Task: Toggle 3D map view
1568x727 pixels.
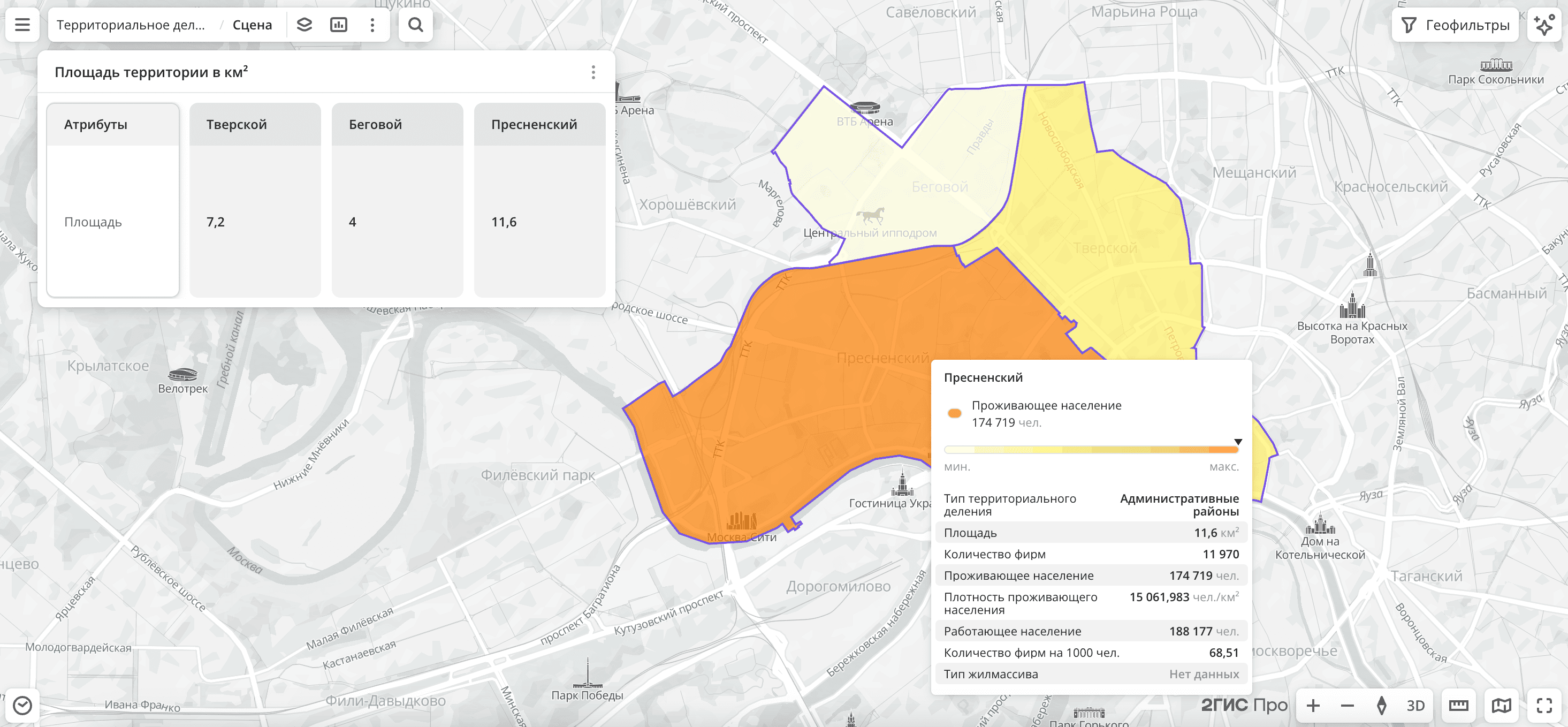Action: point(1415,705)
